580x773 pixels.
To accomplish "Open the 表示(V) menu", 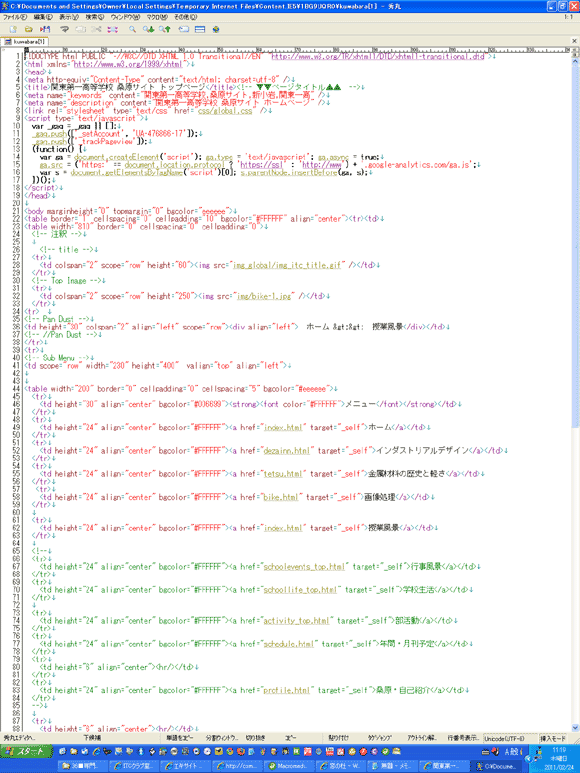I will pyautogui.click(x=69, y=17).
